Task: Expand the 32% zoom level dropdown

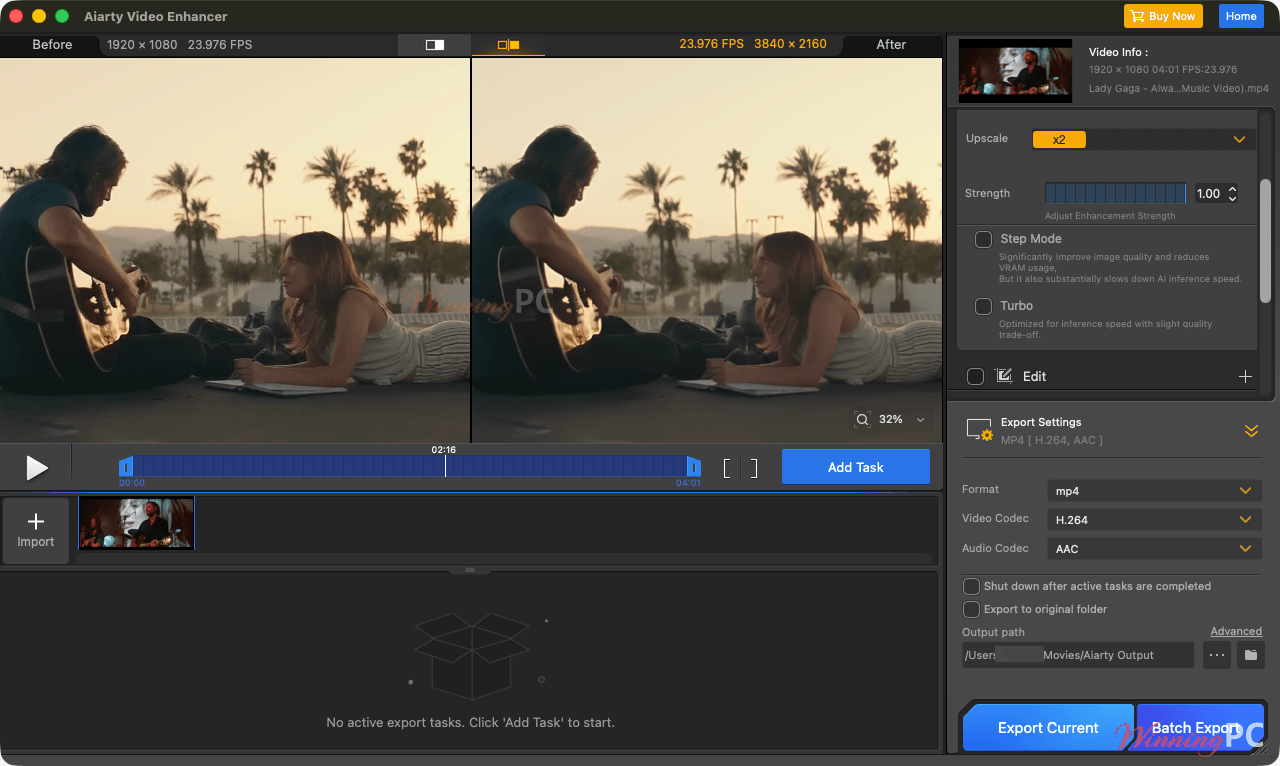Action: coord(920,420)
